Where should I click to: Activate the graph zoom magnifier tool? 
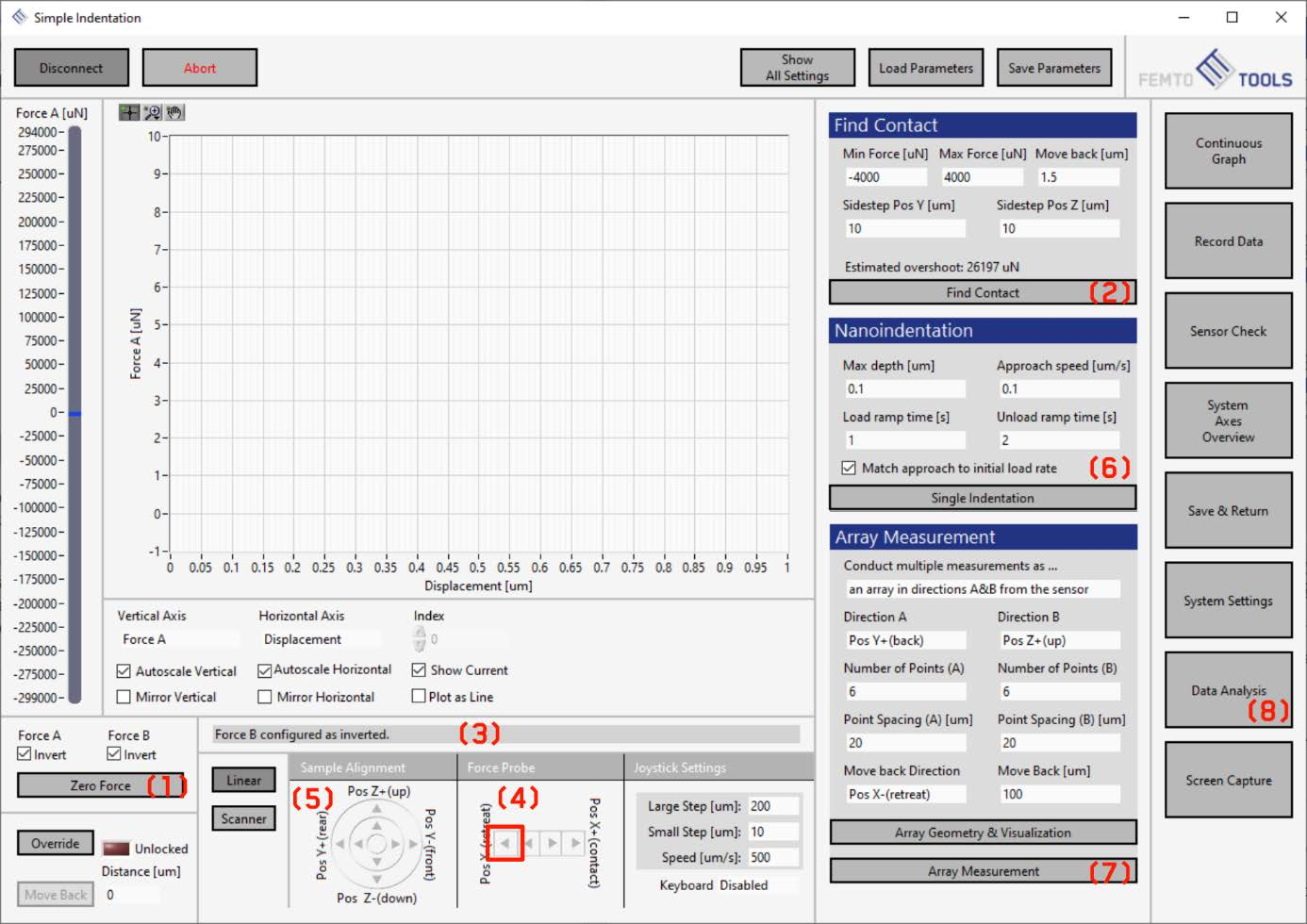(152, 112)
